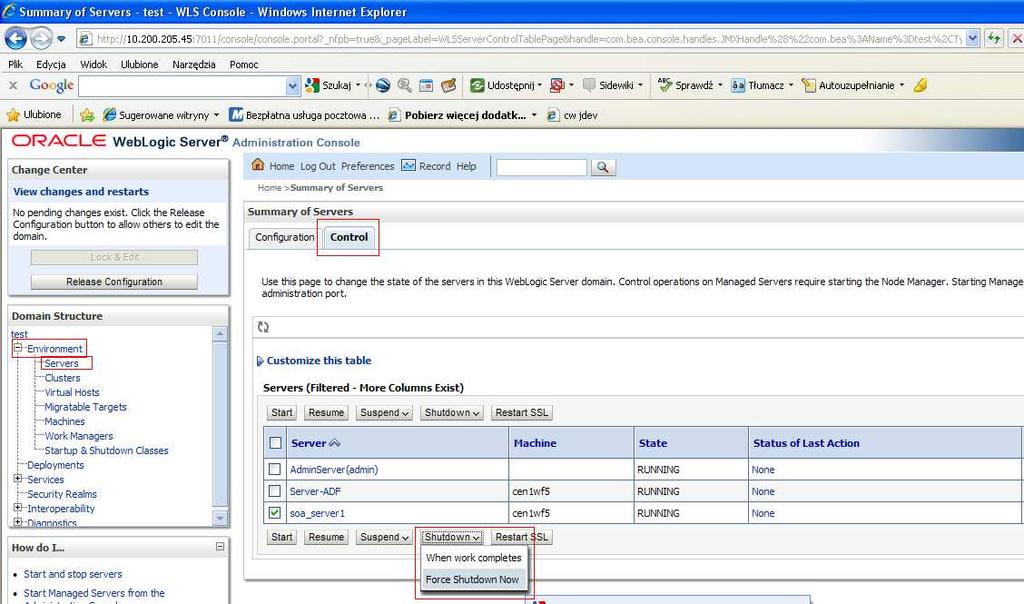Click the Autouzupełnianie autofill icon
Image resolution: width=1024 pixels, height=604 pixels.
(x=808, y=86)
